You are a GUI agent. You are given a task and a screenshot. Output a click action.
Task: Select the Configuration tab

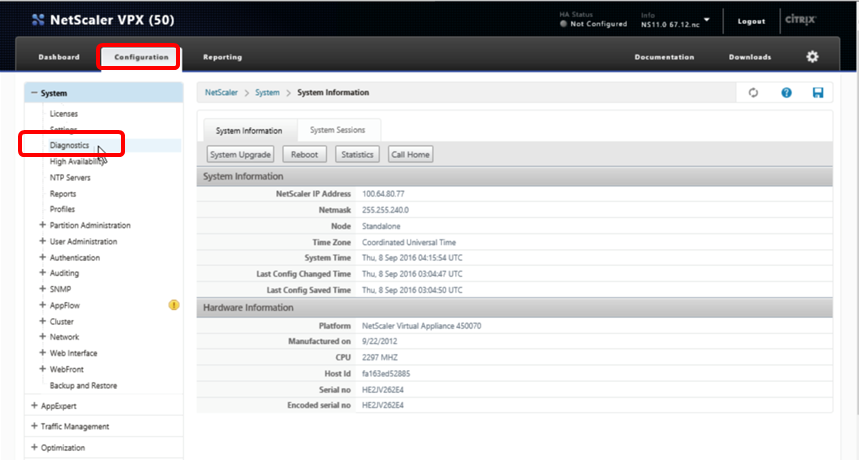(x=141, y=57)
